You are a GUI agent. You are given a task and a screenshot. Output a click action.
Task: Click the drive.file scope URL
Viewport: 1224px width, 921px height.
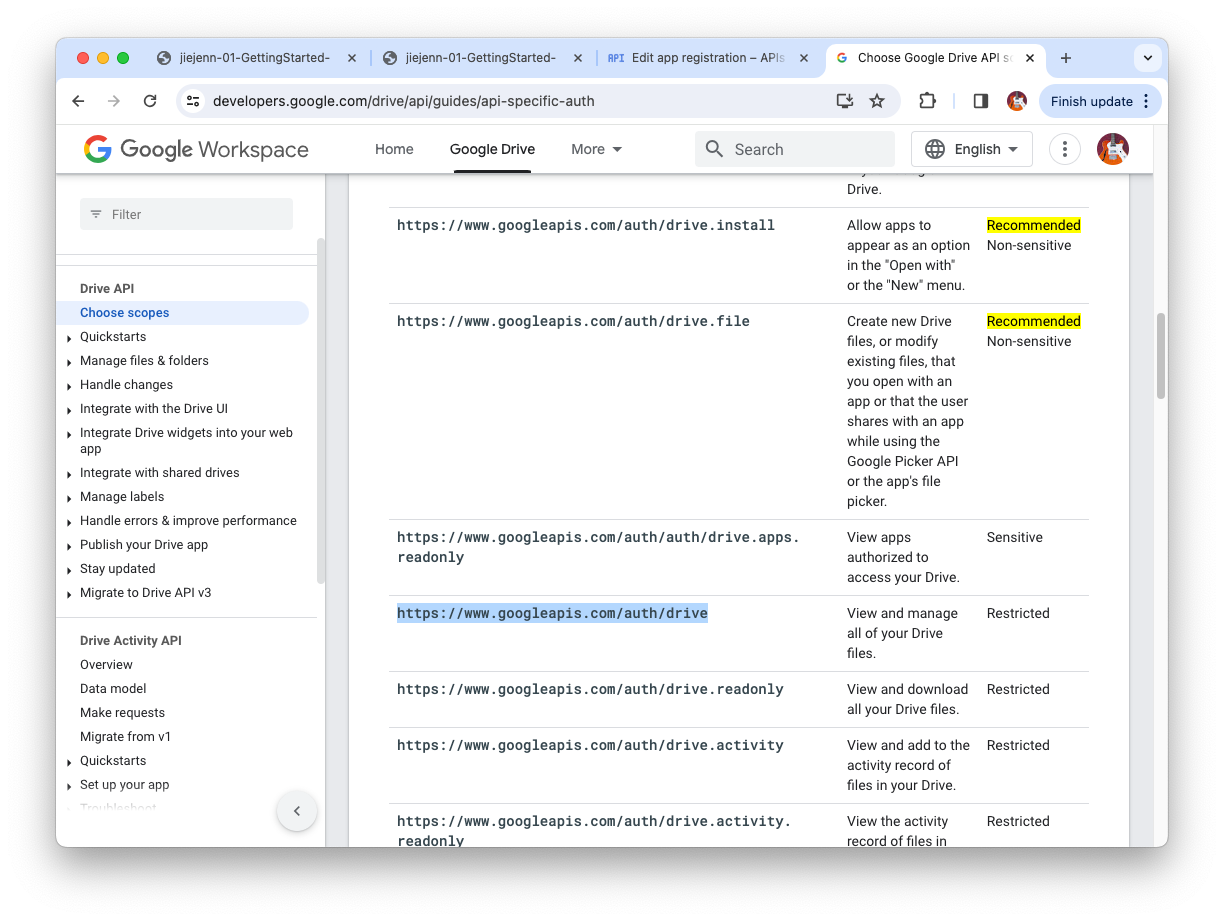point(573,321)
